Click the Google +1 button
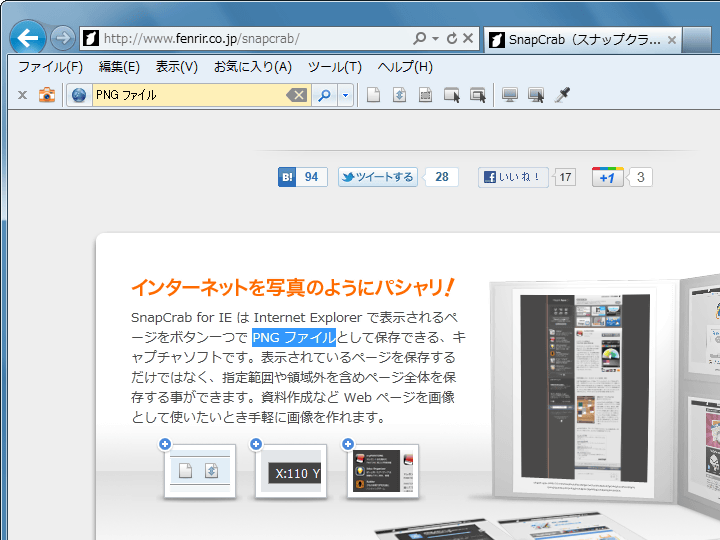 pos(608,177)
